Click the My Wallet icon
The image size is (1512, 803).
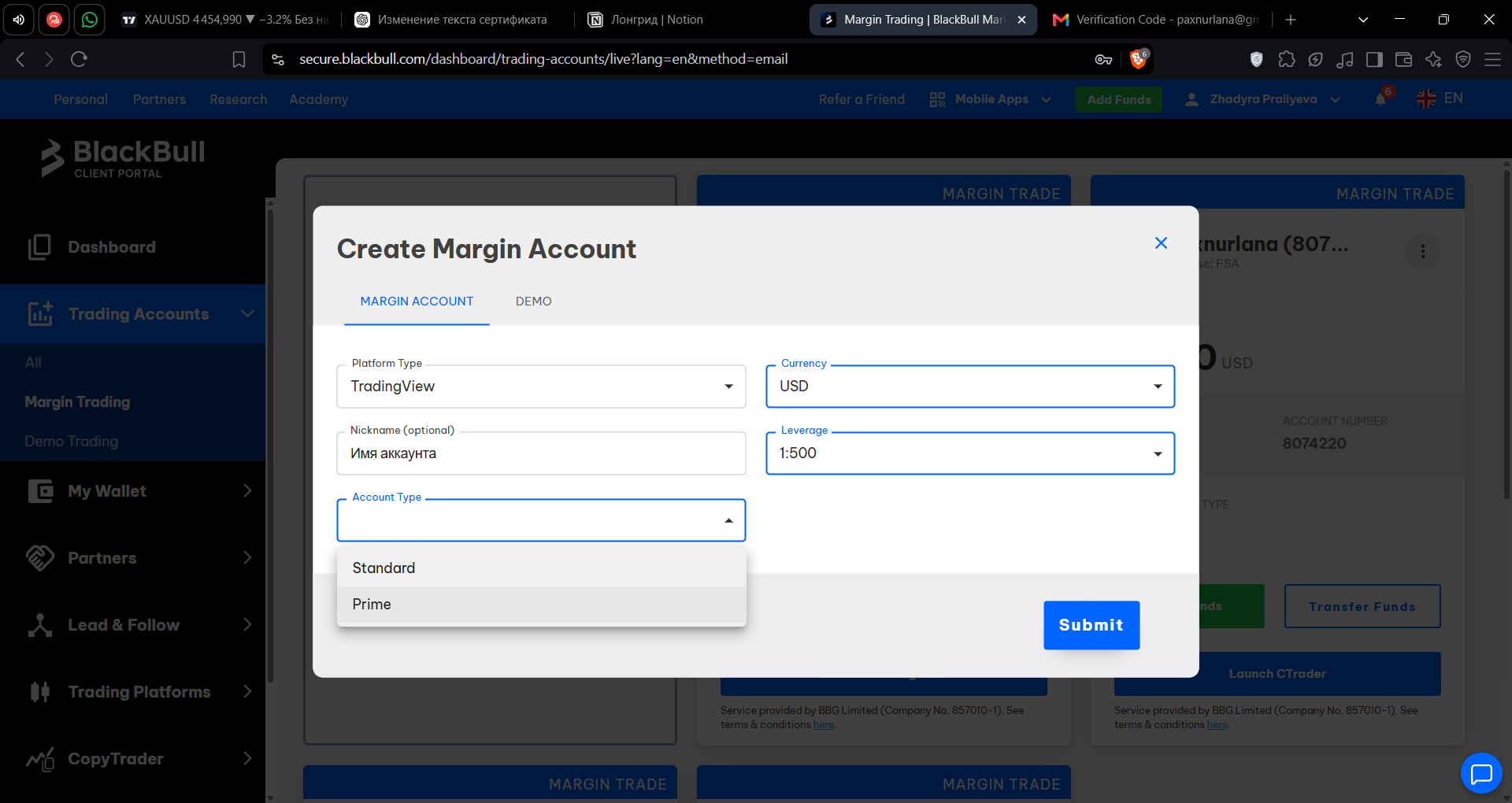click(40, 491)
